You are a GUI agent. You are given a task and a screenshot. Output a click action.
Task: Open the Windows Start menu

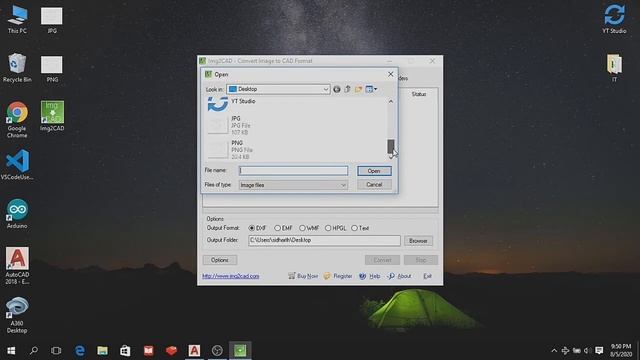(11, 351)
